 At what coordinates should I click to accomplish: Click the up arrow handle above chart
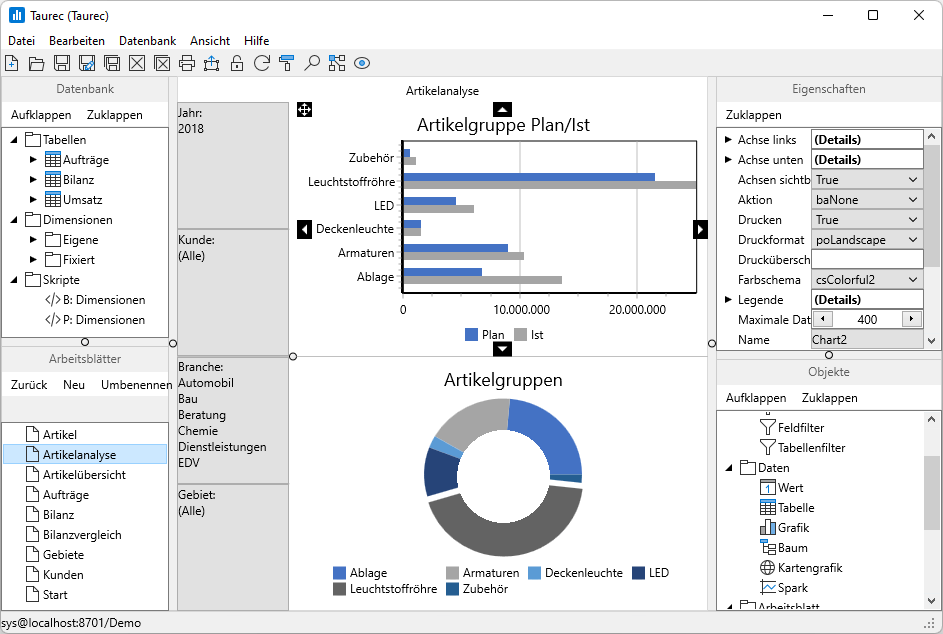(x=503, y=109)
